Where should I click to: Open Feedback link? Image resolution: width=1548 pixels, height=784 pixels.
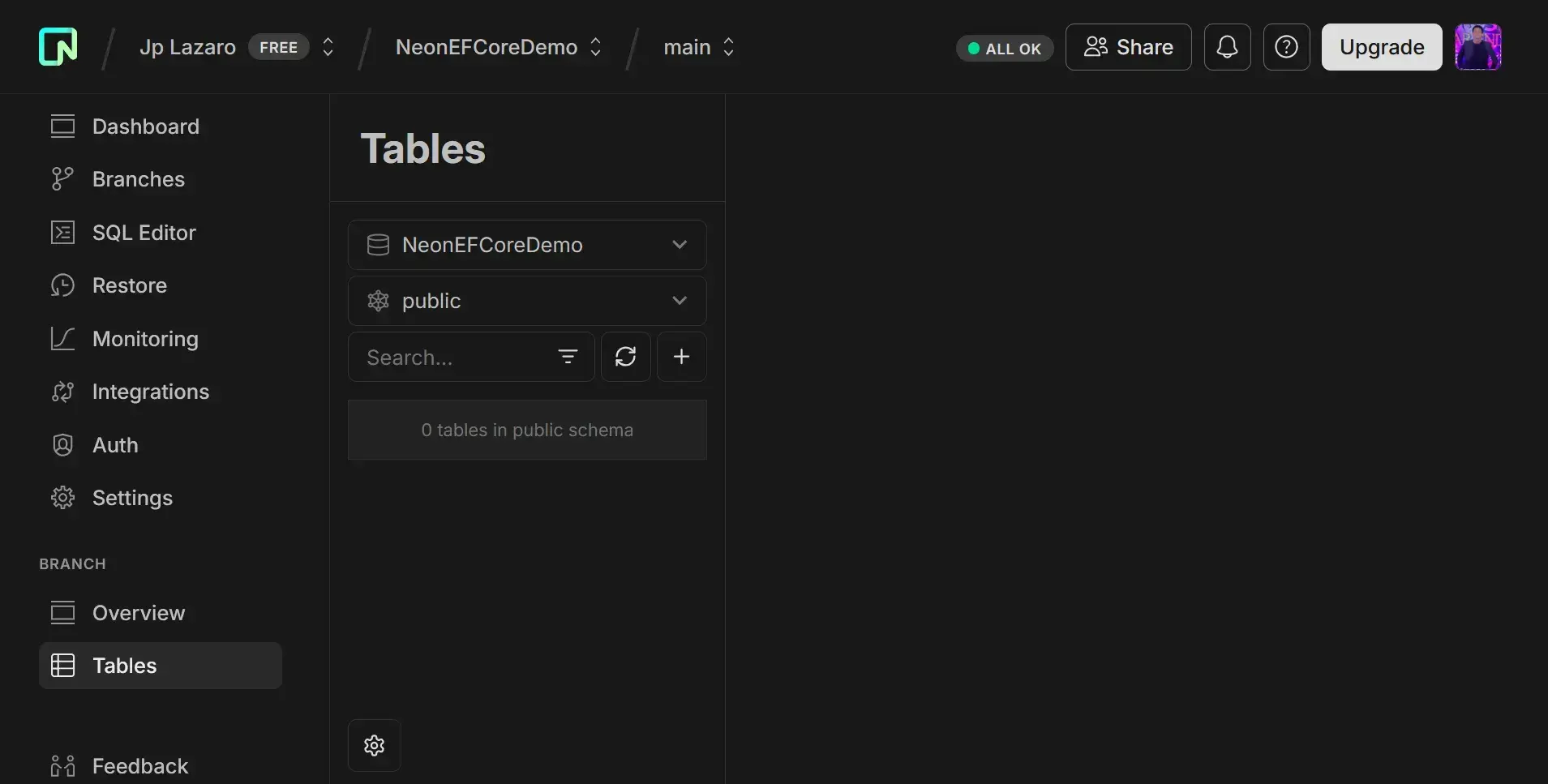click(140, 766)
